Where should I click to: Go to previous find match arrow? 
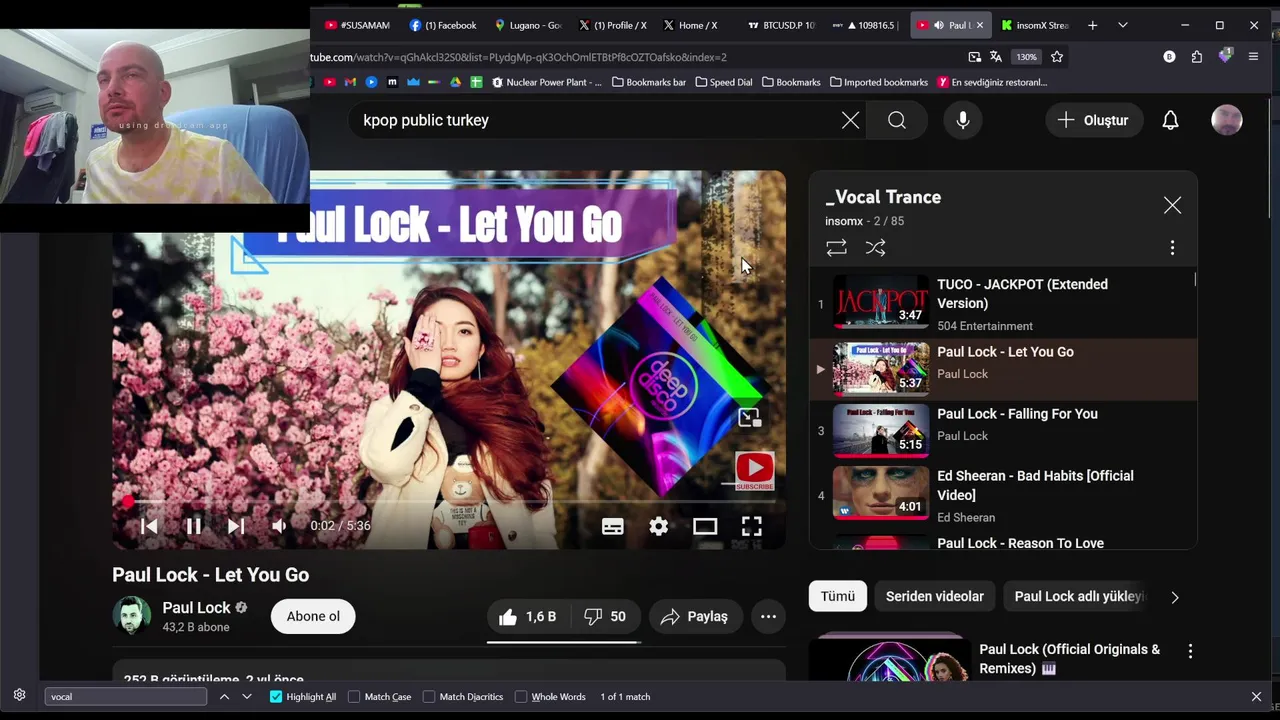tap(224, 696)
